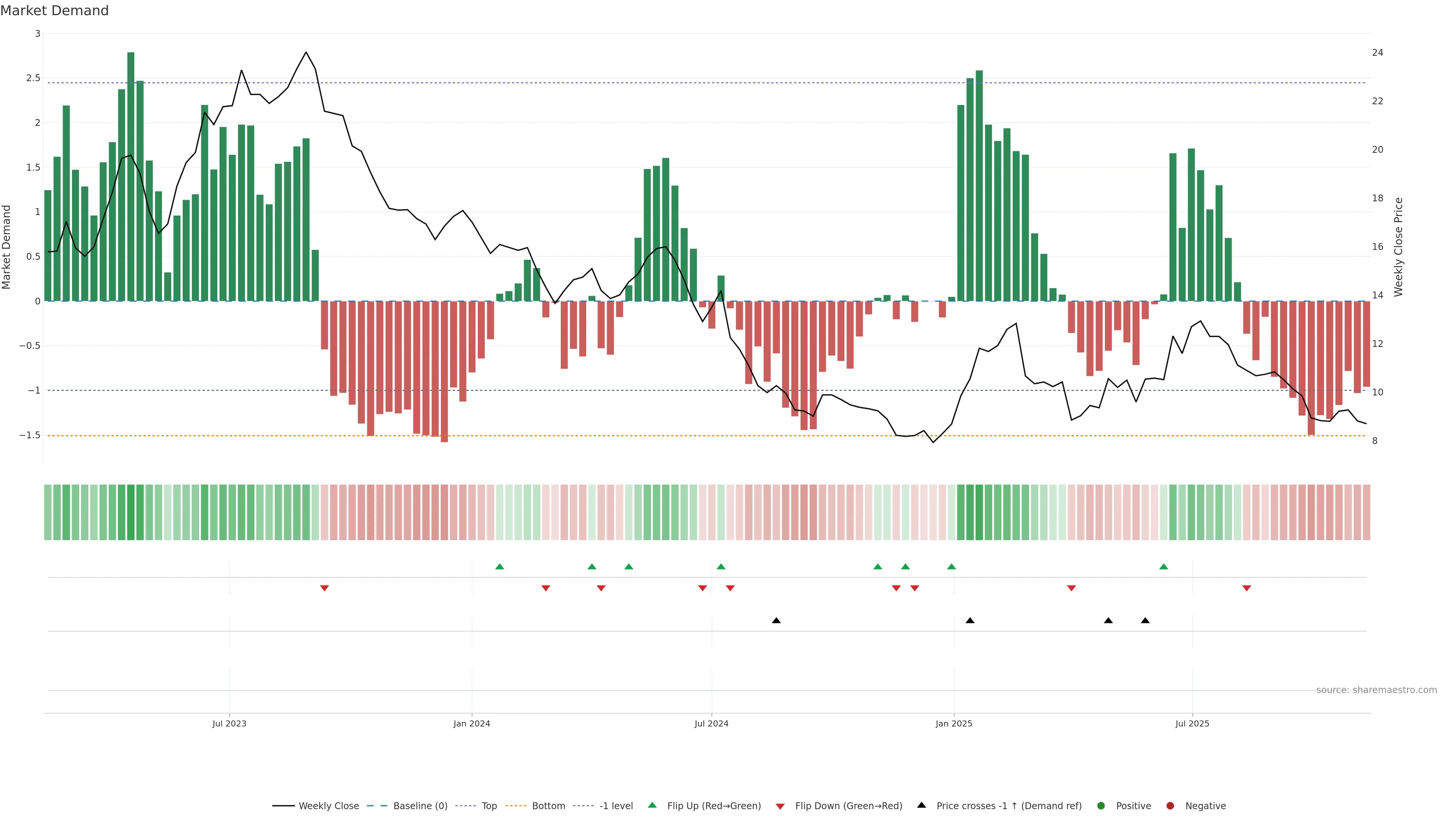Click the green Positive legend dot
The width and height of the screenshot is (1456, 819).
[1100, 805]
